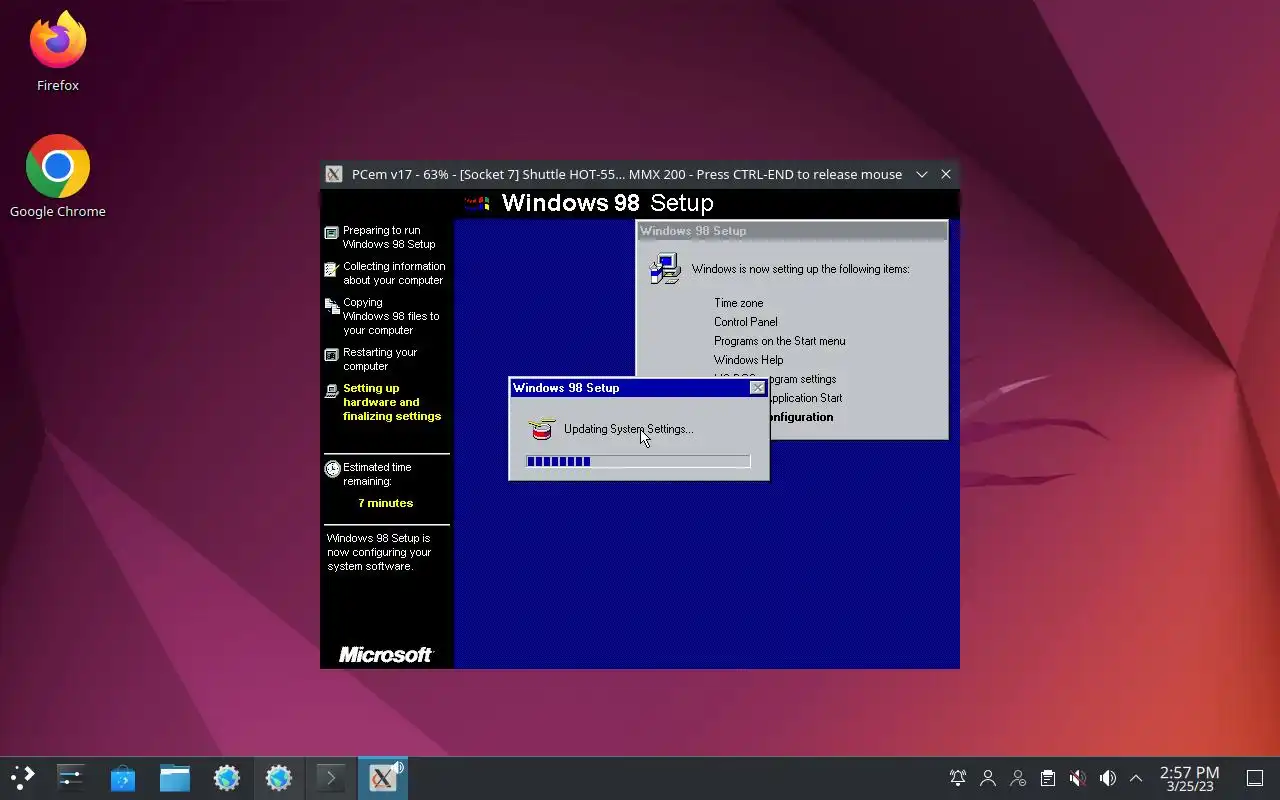The height and width of the screenshot is (800, 1280).
Task: Click the Microsoft logo in the setup sidebar
Action: point(386,655)
